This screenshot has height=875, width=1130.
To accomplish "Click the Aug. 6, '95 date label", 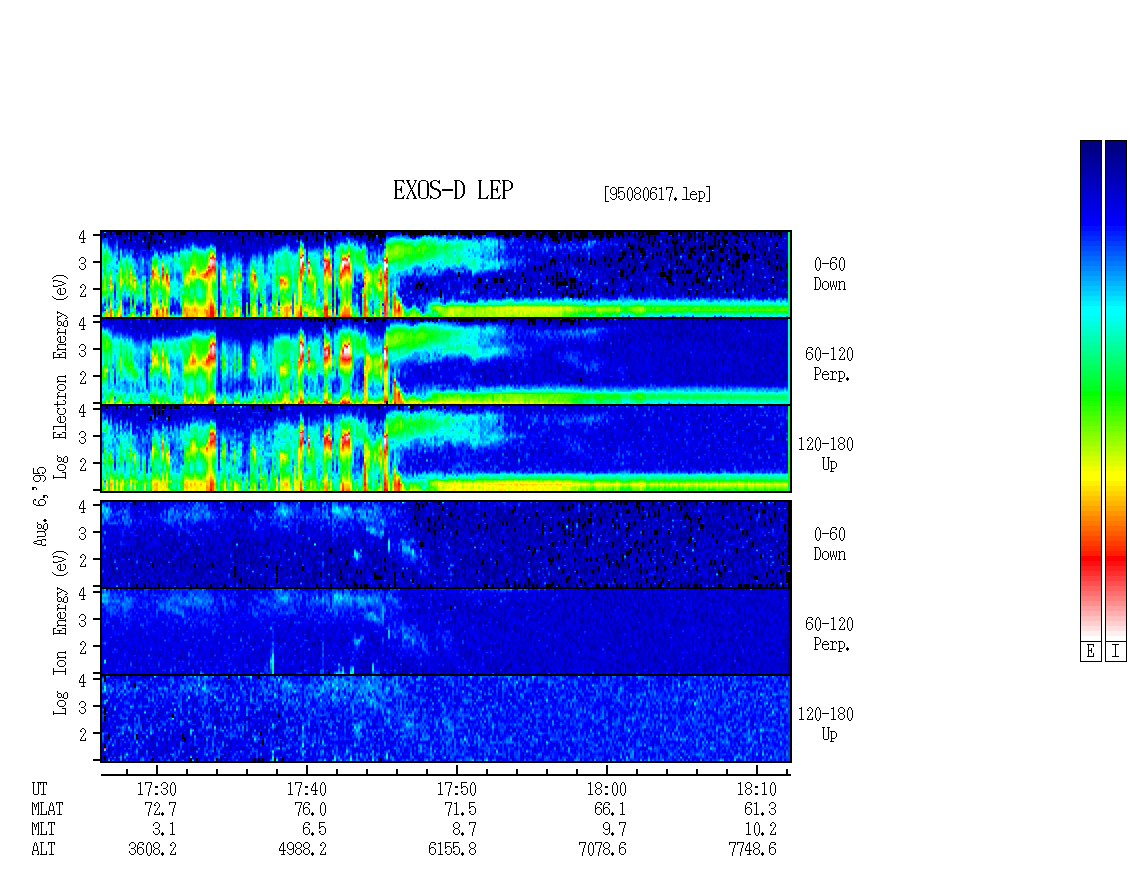I will (x=40, y=506).
